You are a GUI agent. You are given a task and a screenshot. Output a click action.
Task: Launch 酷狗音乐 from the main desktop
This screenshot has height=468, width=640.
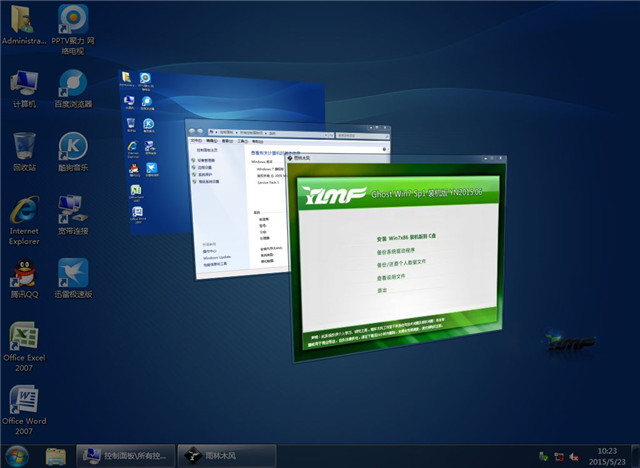(73, 151)
